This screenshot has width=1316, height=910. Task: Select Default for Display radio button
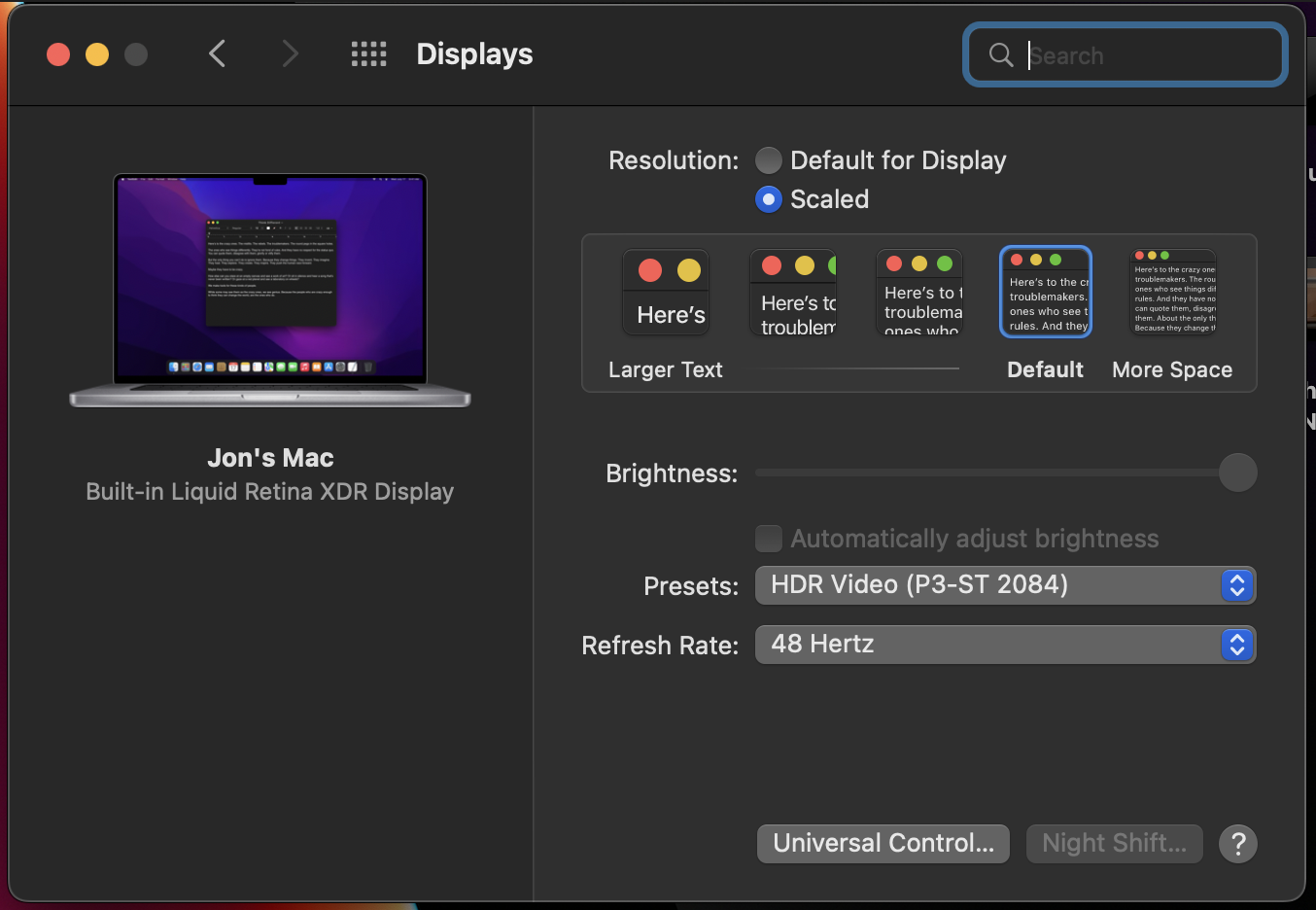[x=769, y=160]
